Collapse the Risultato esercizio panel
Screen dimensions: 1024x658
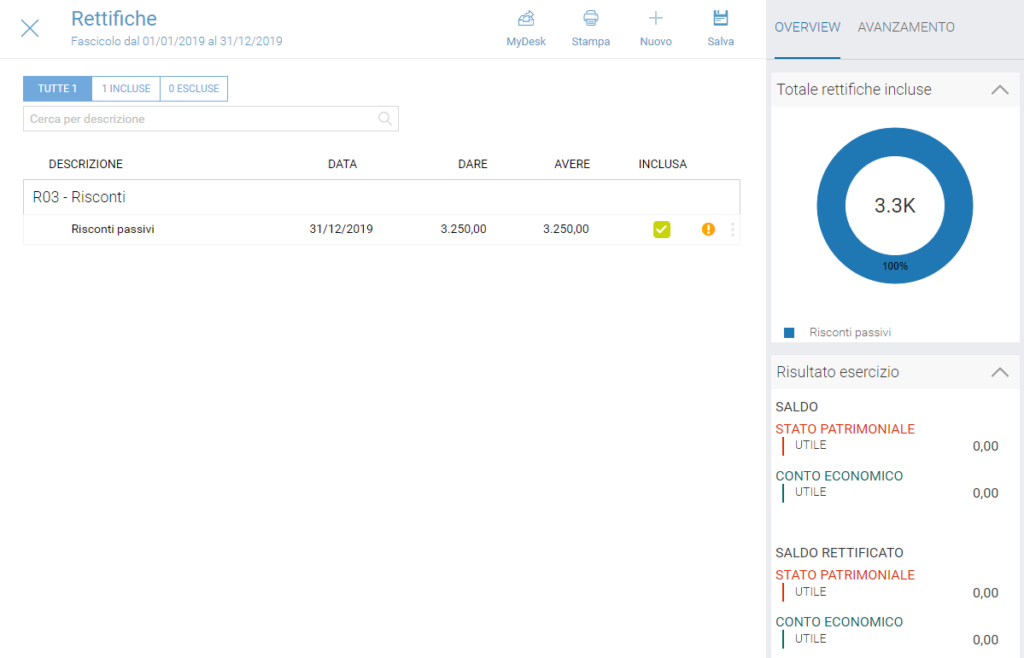(1000, 372)
